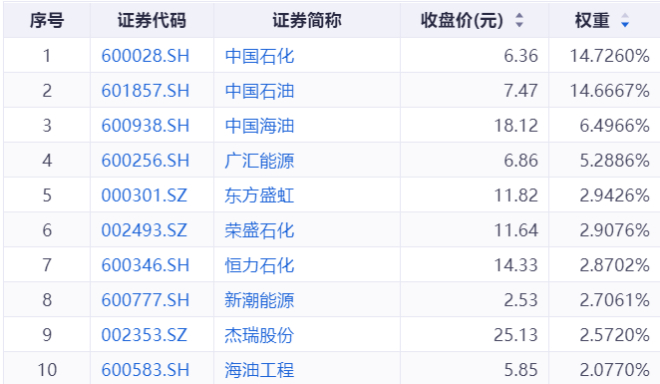Select weight value 2.7061%
Viewport: 660px width, 384px height.
click(x=615, y=300)
